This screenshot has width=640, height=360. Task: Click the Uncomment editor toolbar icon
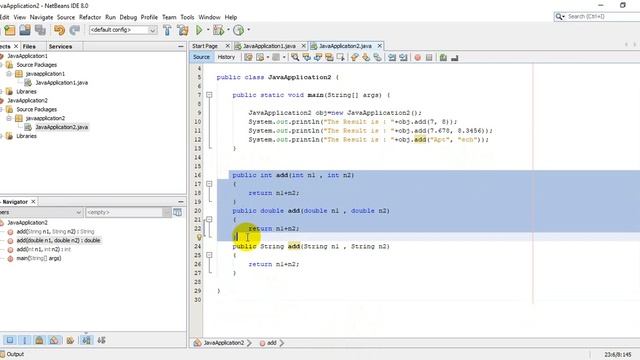tap(455, 58)
